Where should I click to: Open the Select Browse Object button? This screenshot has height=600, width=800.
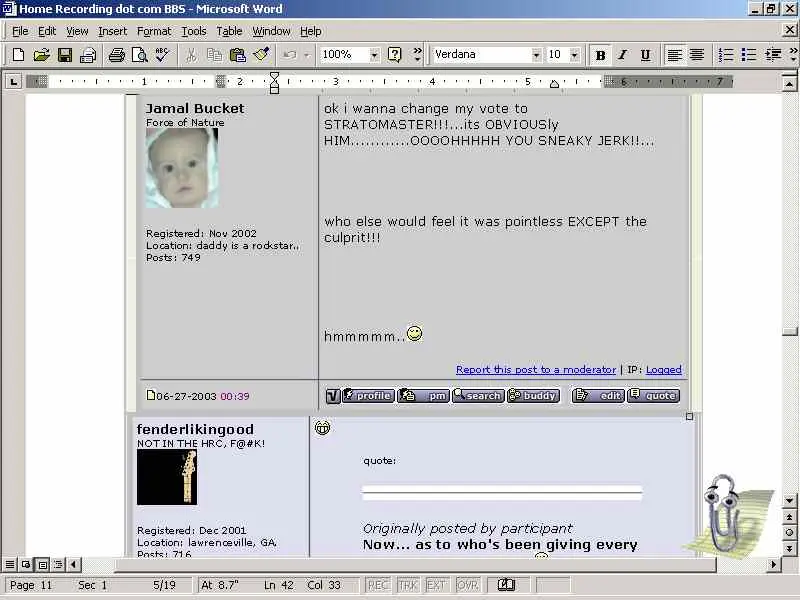789,533
